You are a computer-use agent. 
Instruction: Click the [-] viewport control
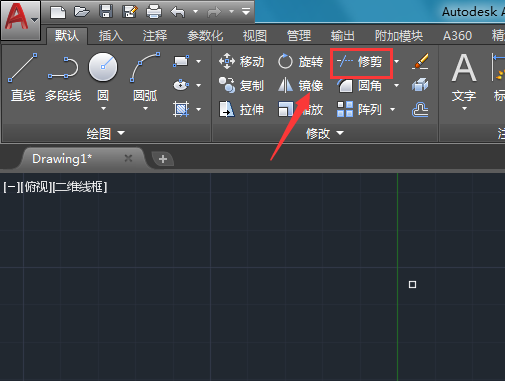pyautogui.click(x=11, y=187)
